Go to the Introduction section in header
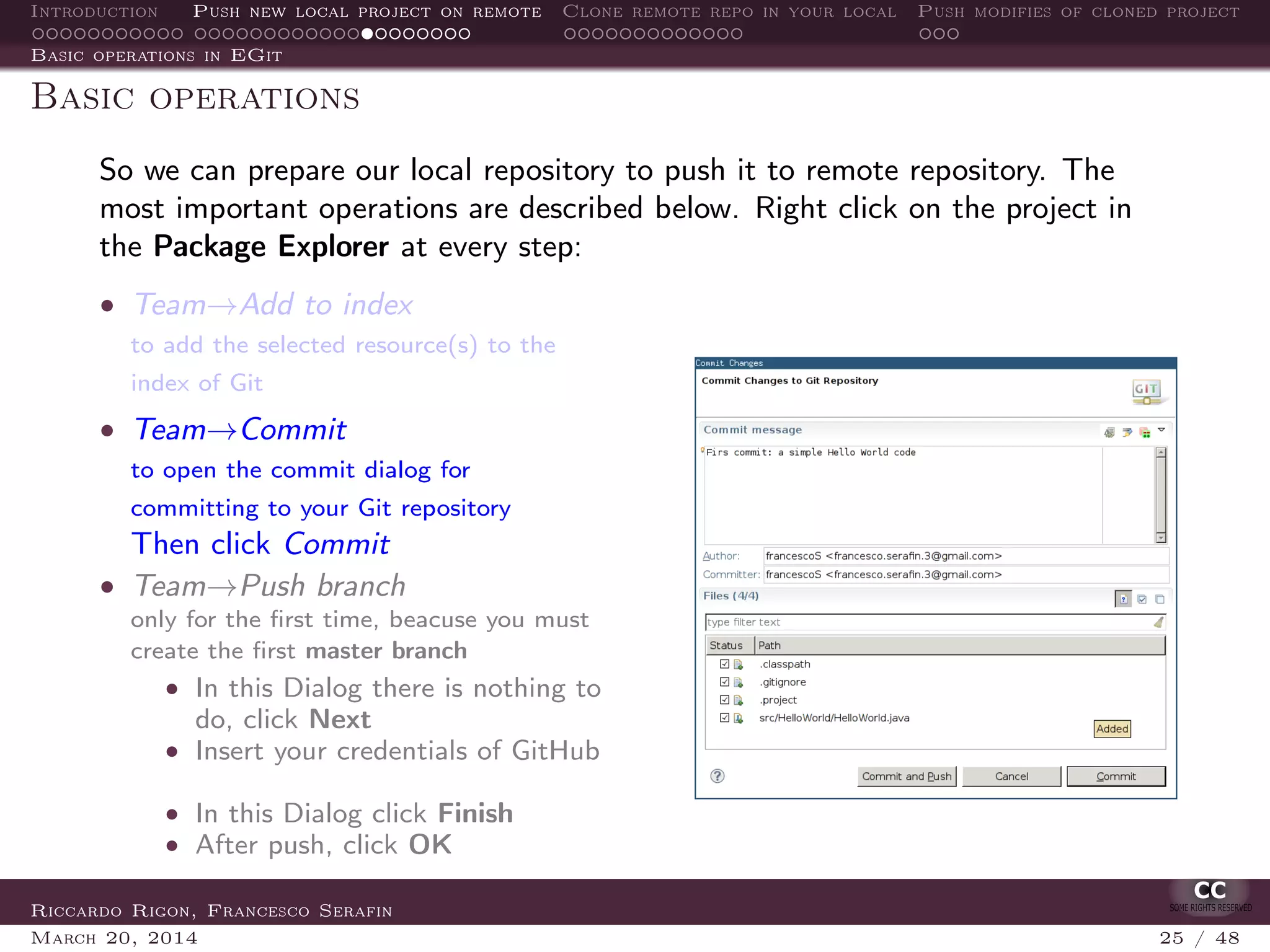 click(x=94, y=12)
